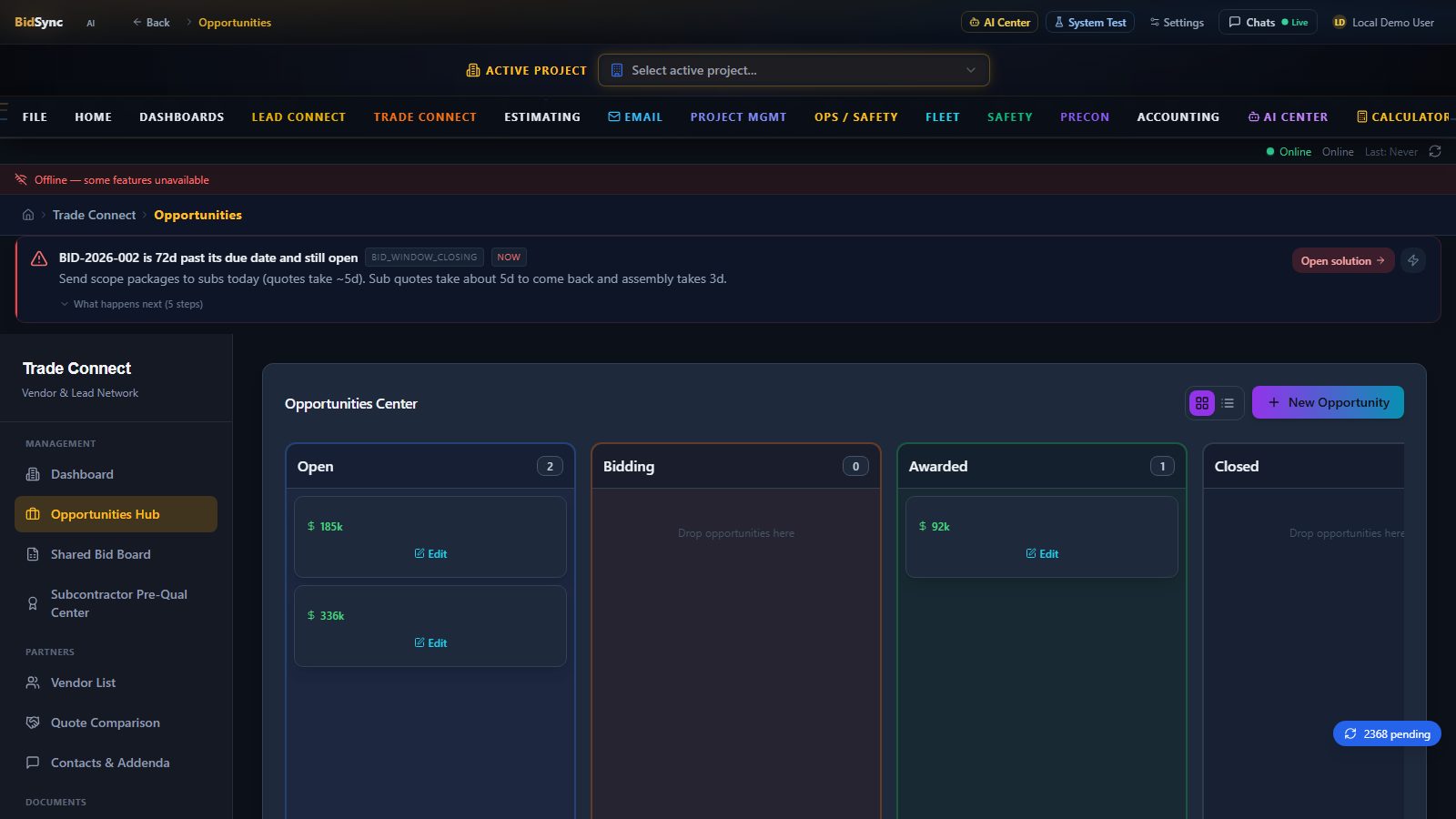1456x819 pixels.
Task: Open the active project dropdown
Action: pyautogui.click(x=794, y=70)
